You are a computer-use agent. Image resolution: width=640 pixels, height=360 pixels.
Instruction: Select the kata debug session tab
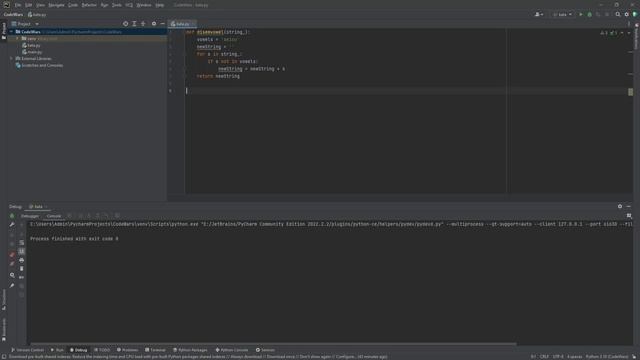(38, 207)
